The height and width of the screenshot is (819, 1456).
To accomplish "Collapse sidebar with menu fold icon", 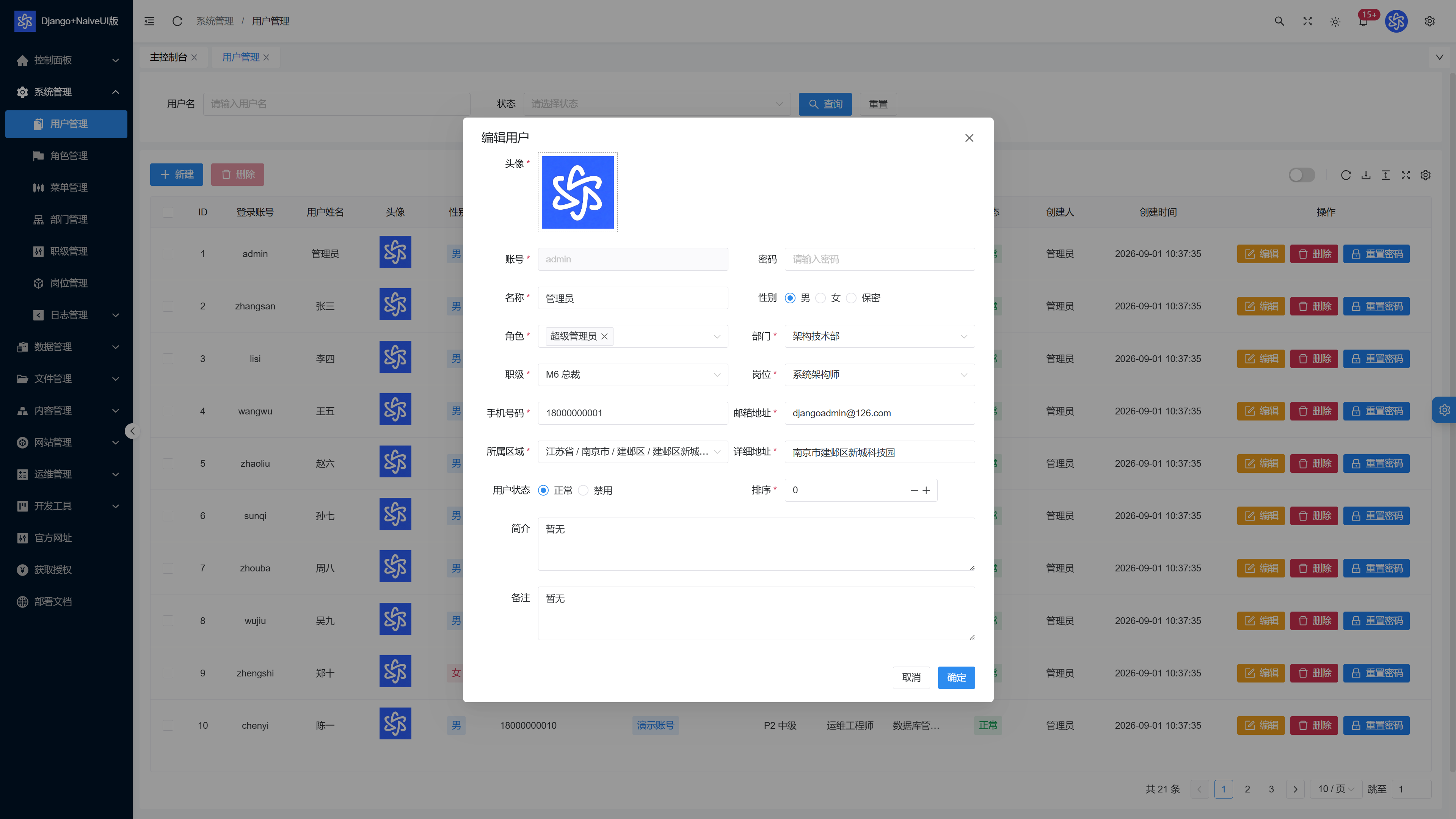I will point(149,21).
